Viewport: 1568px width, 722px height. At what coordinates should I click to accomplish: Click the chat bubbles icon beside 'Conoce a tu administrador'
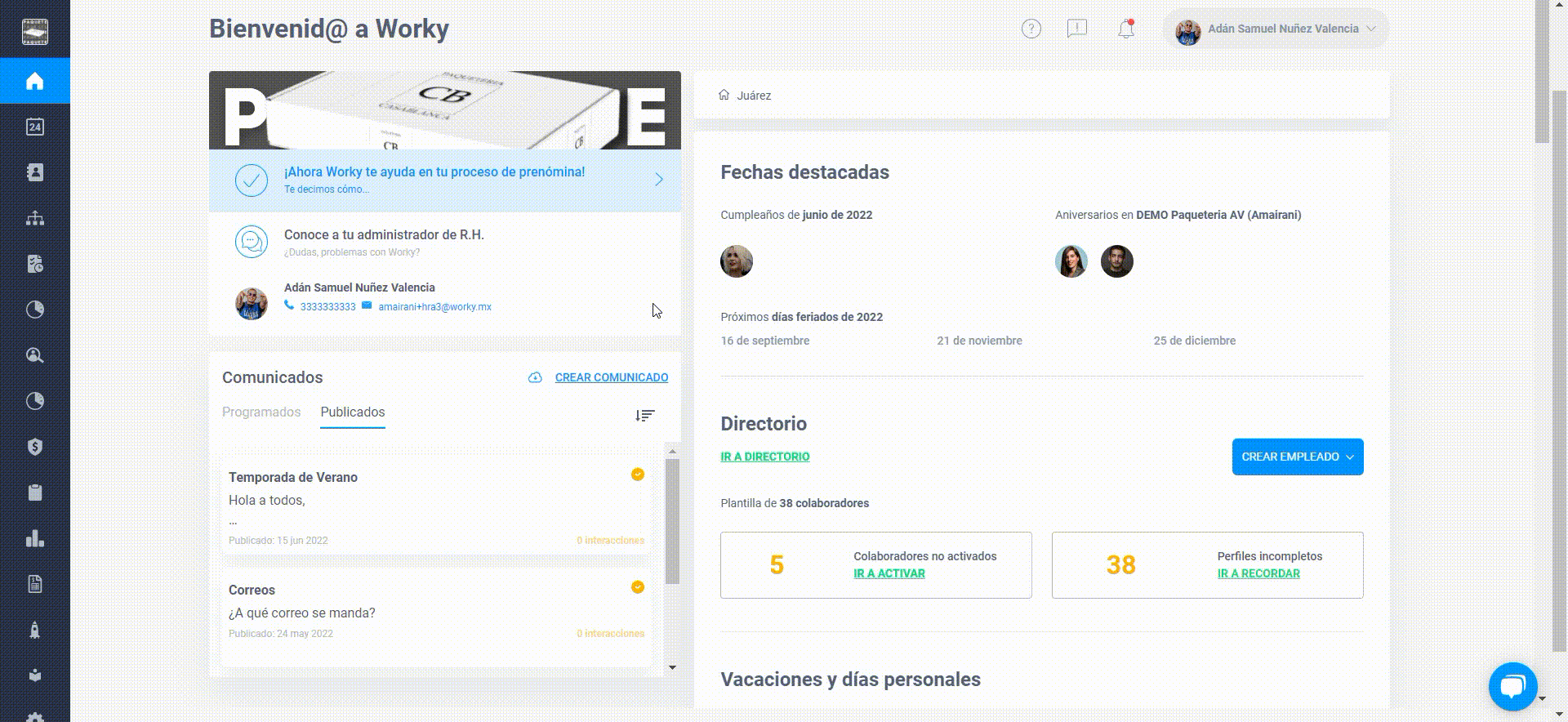point(252,243)
